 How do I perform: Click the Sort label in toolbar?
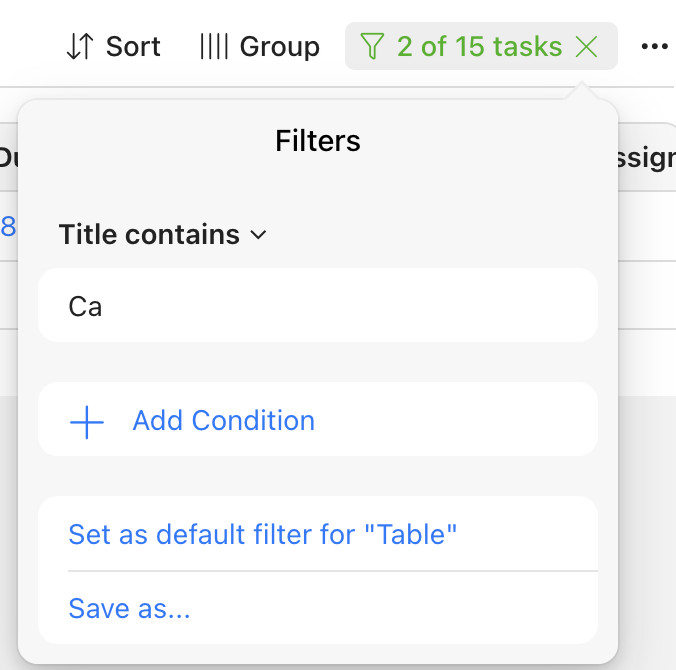point(133,47)
